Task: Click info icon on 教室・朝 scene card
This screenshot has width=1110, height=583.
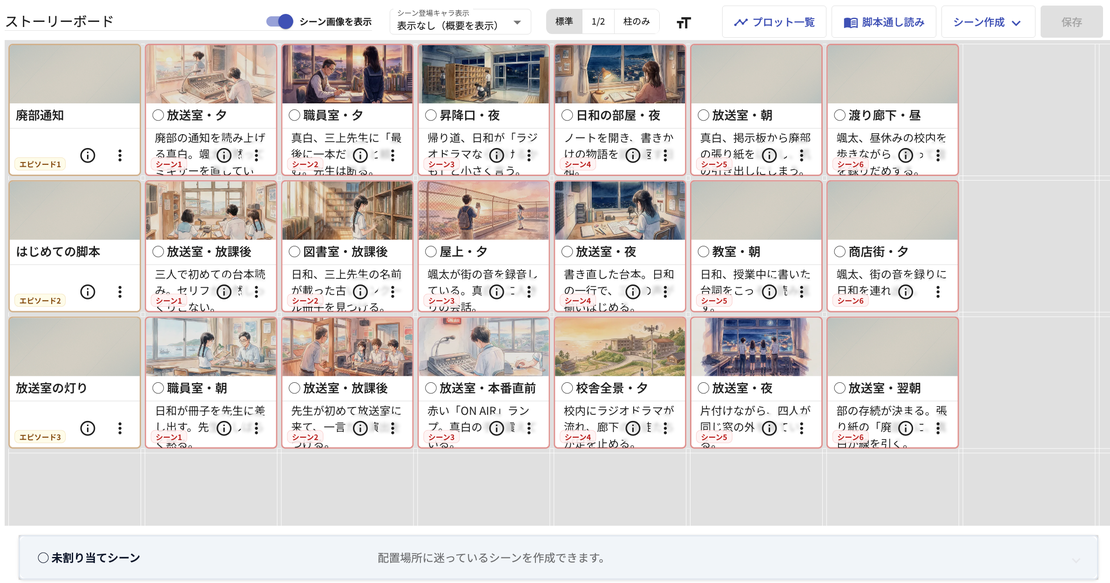Action: click(x=769, y=292)
